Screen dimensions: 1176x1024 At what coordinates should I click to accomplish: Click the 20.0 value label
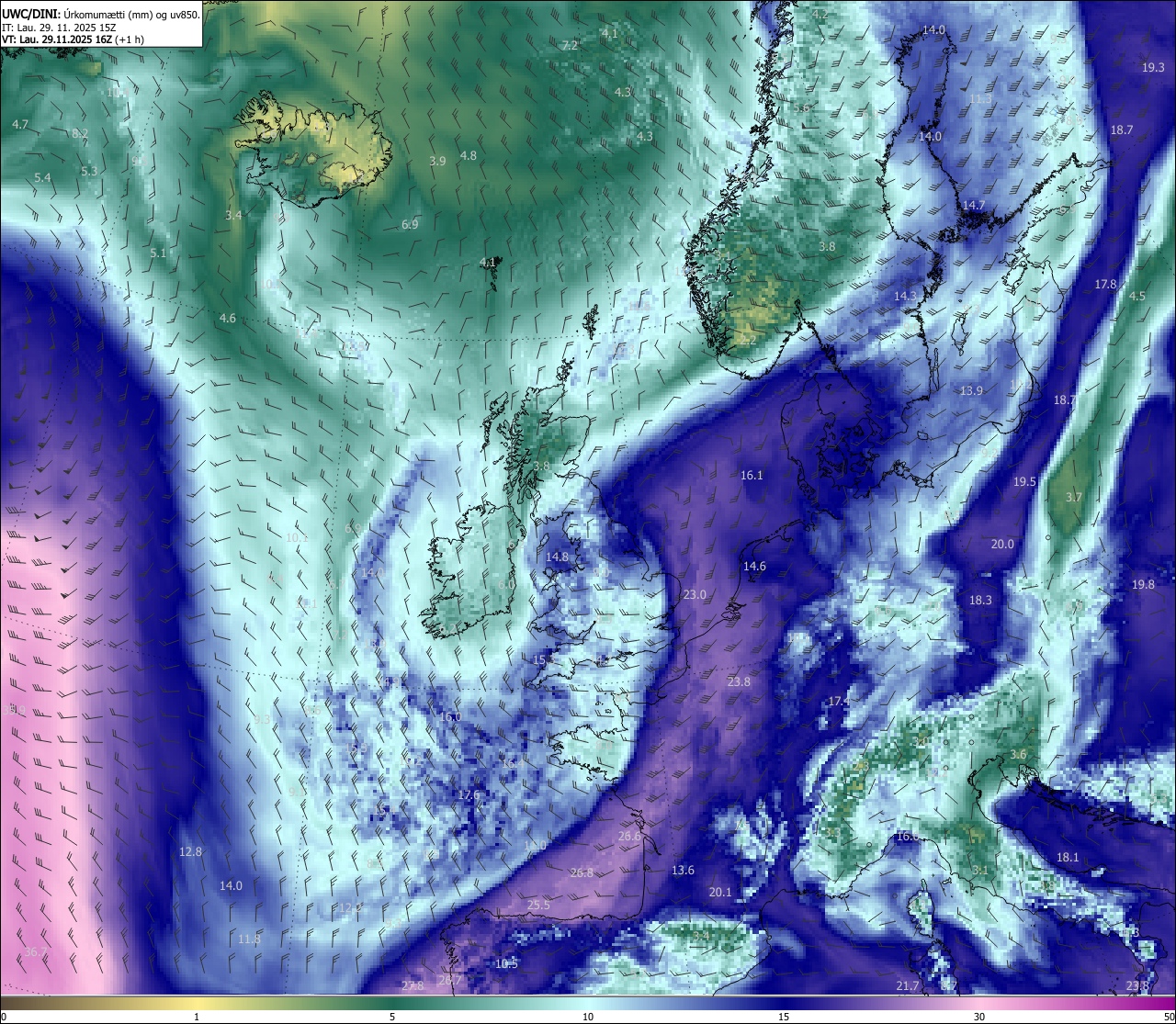pos(1002,544)
